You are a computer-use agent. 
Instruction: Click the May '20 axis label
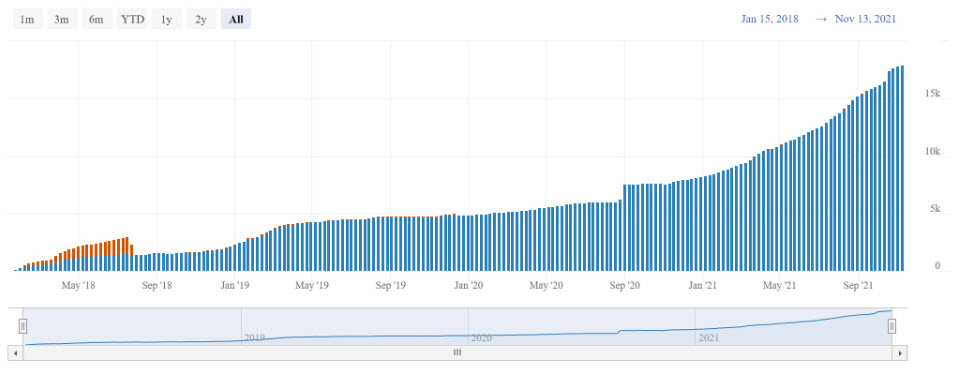(546, 285)
